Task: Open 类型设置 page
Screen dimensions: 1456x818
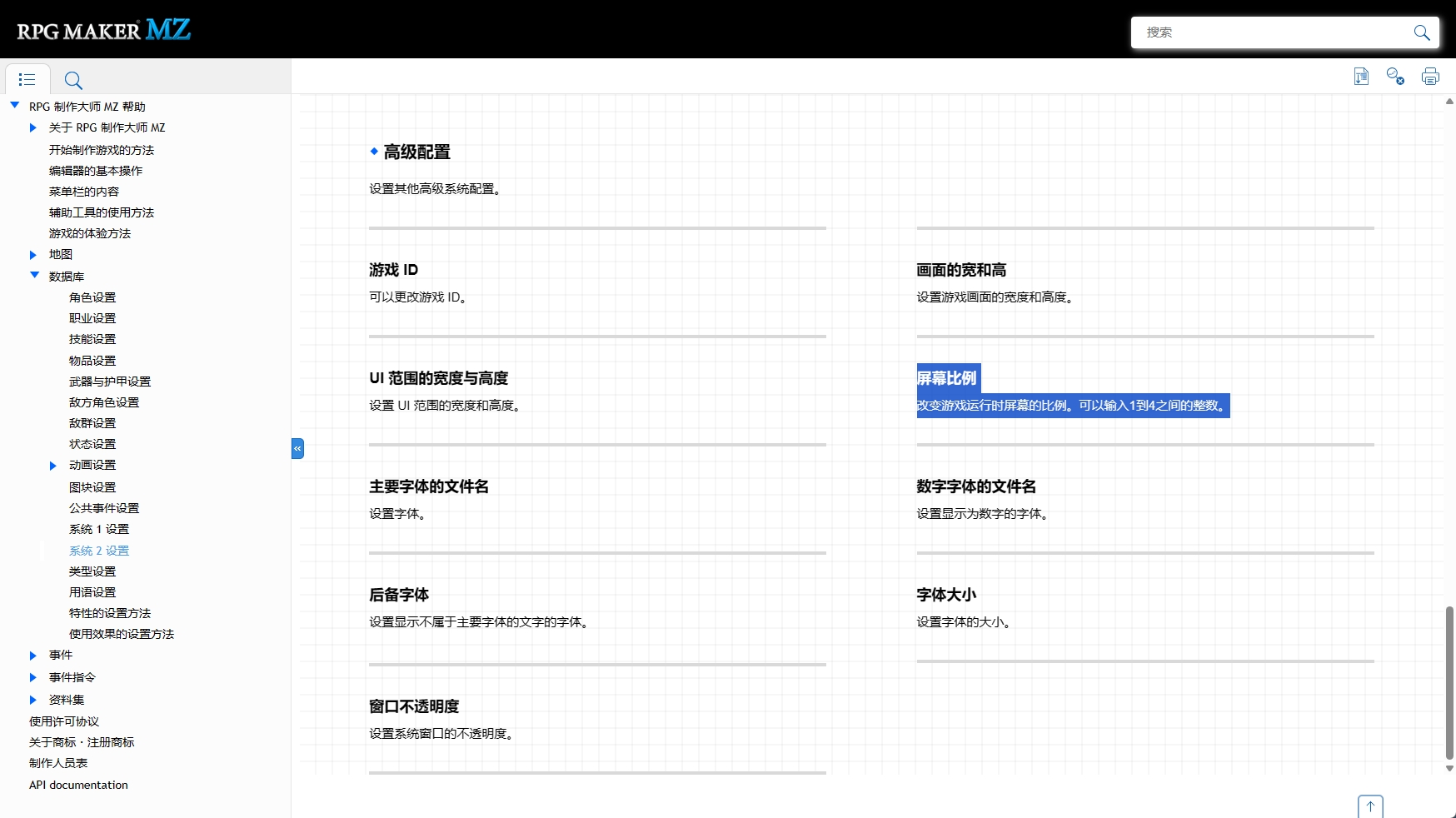Action: tap(92, 571)
